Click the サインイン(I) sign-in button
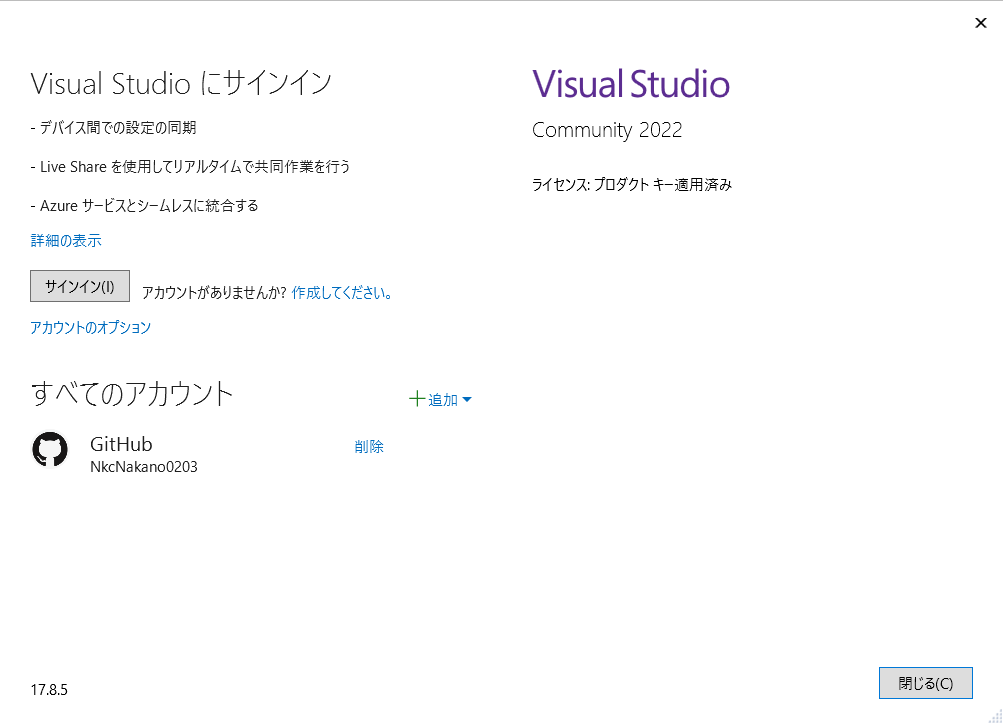The width and height of the screenshot is (1003, 723). (80, 286)
